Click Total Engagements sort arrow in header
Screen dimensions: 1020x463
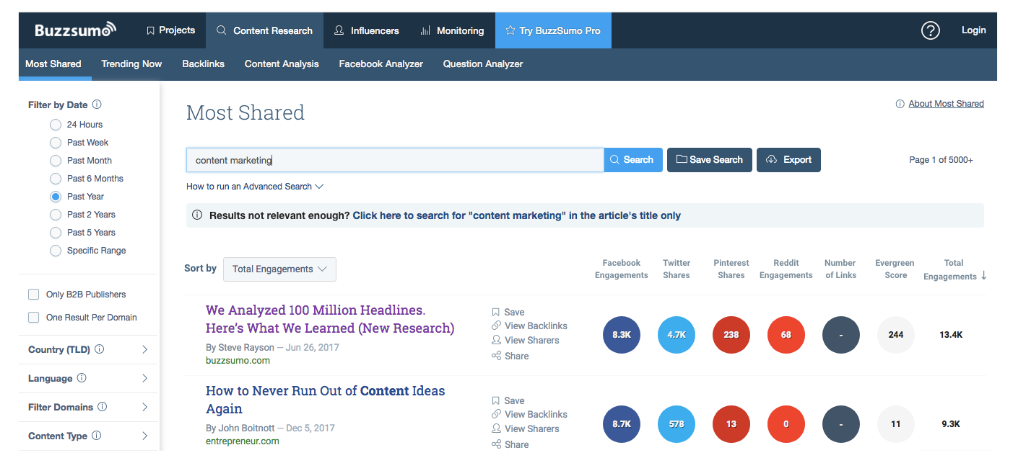(984, 276)
